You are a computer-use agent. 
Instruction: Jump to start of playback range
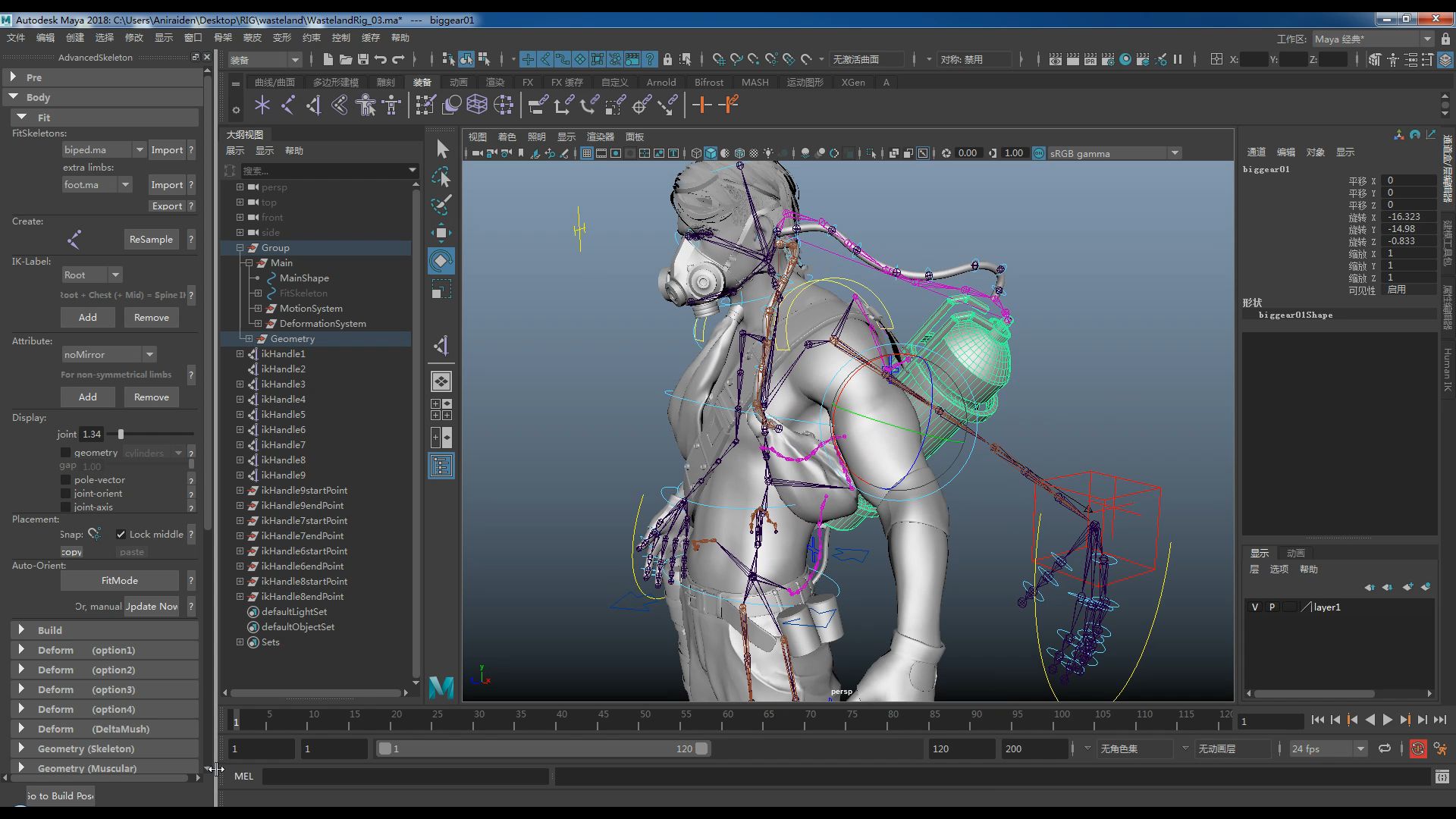click(x=1317, y=720)
